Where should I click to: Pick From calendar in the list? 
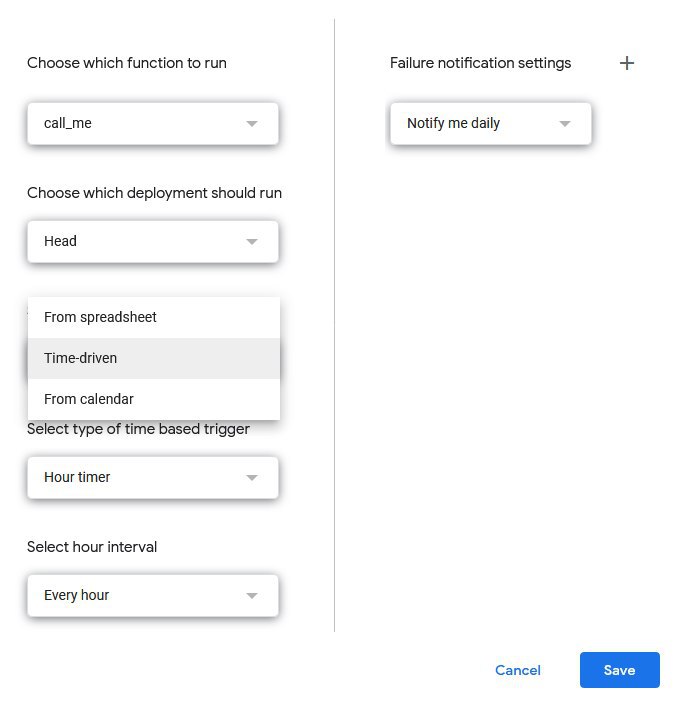[89, 399]
